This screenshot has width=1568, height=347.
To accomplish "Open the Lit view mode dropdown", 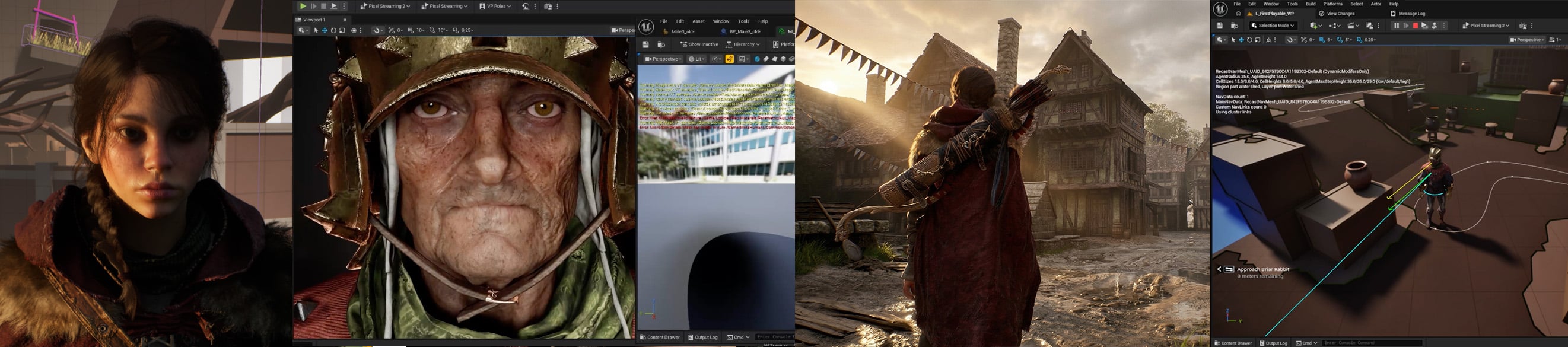I will 698,59.
